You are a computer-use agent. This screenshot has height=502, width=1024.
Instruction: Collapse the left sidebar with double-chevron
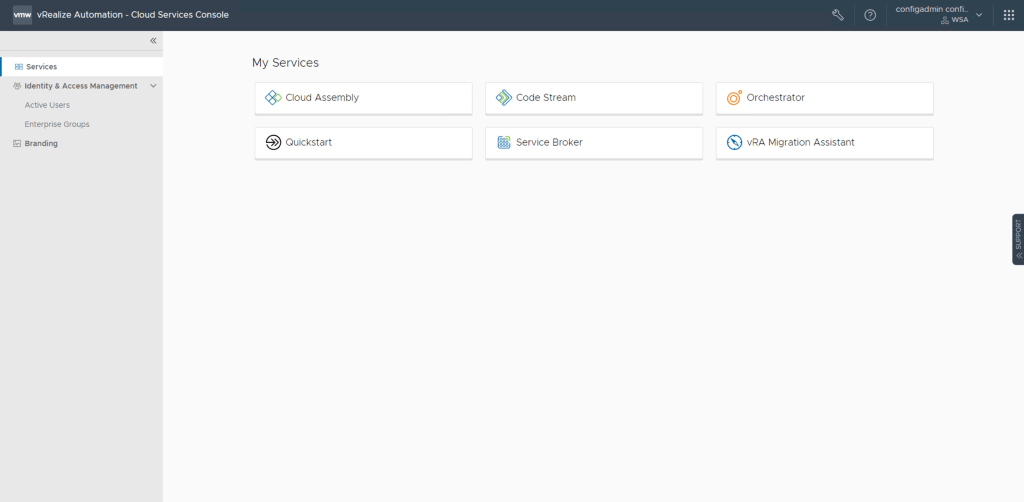click(153, 41)
